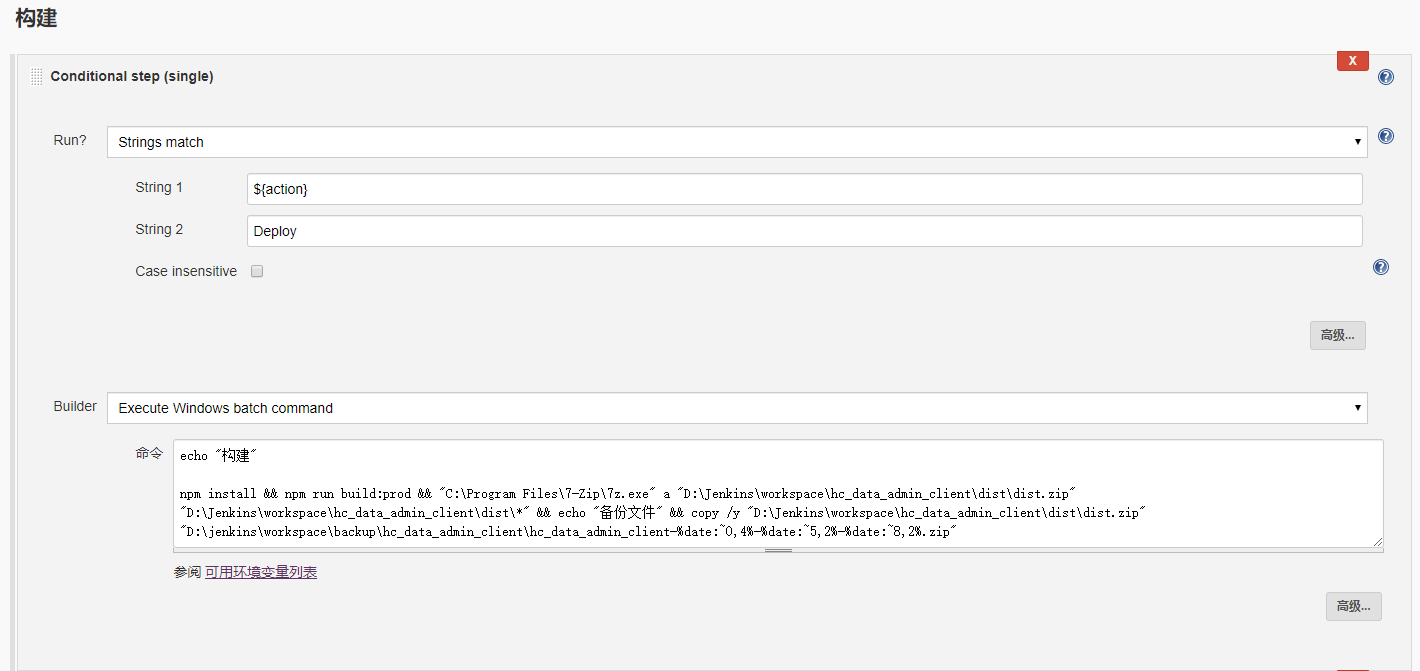The image size is (1420, 671).
Task: Open the 可用环境变量列表 link
Action: [261, 572]
